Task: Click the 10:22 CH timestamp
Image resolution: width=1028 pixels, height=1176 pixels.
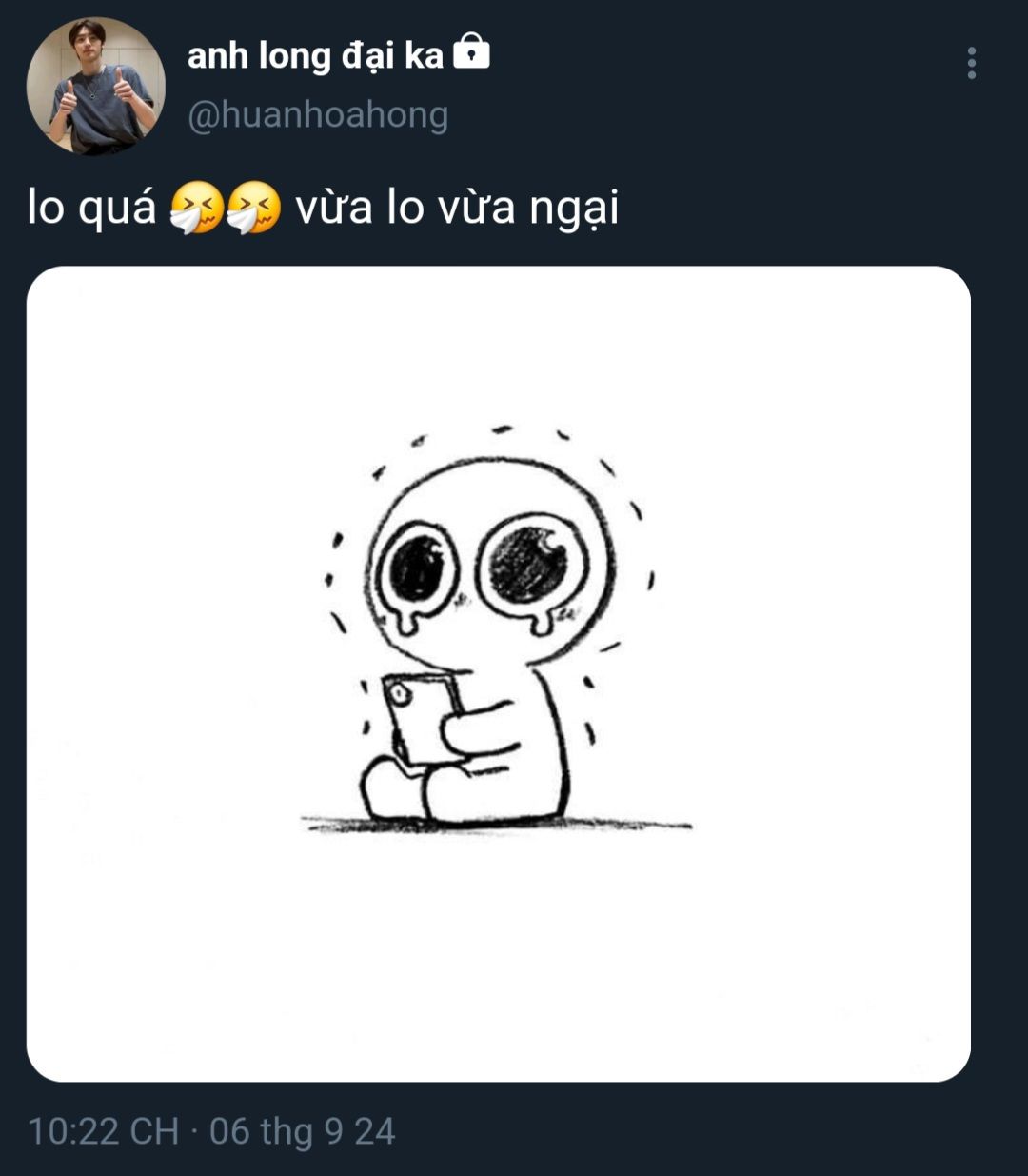Action: pyautogui.click(x=104, y=1131)
